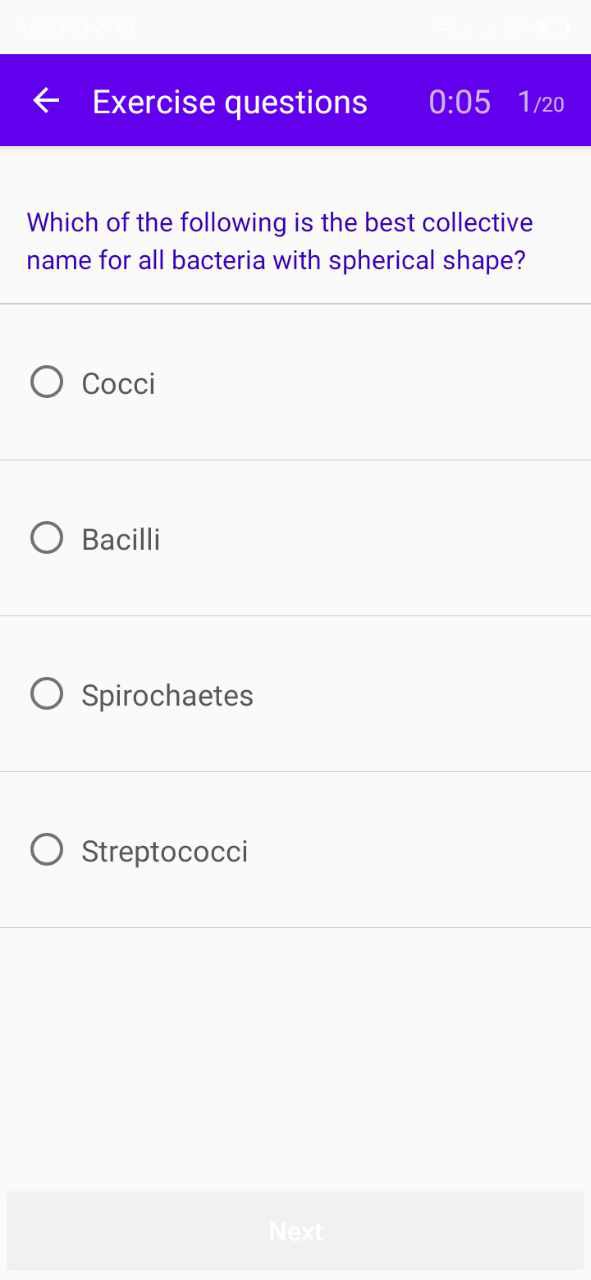Go back using the left arrow icon
Screen dimensions: 591x1280
tap(46, 101)
